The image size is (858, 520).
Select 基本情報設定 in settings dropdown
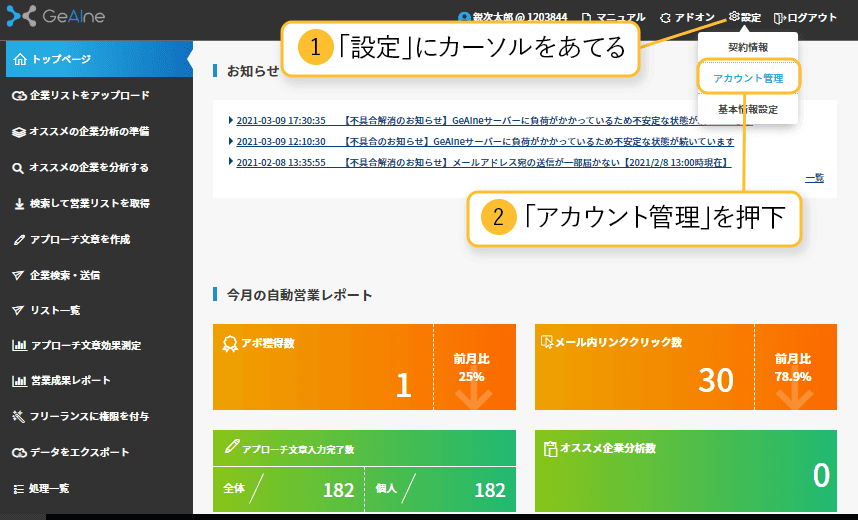point(748,109)
